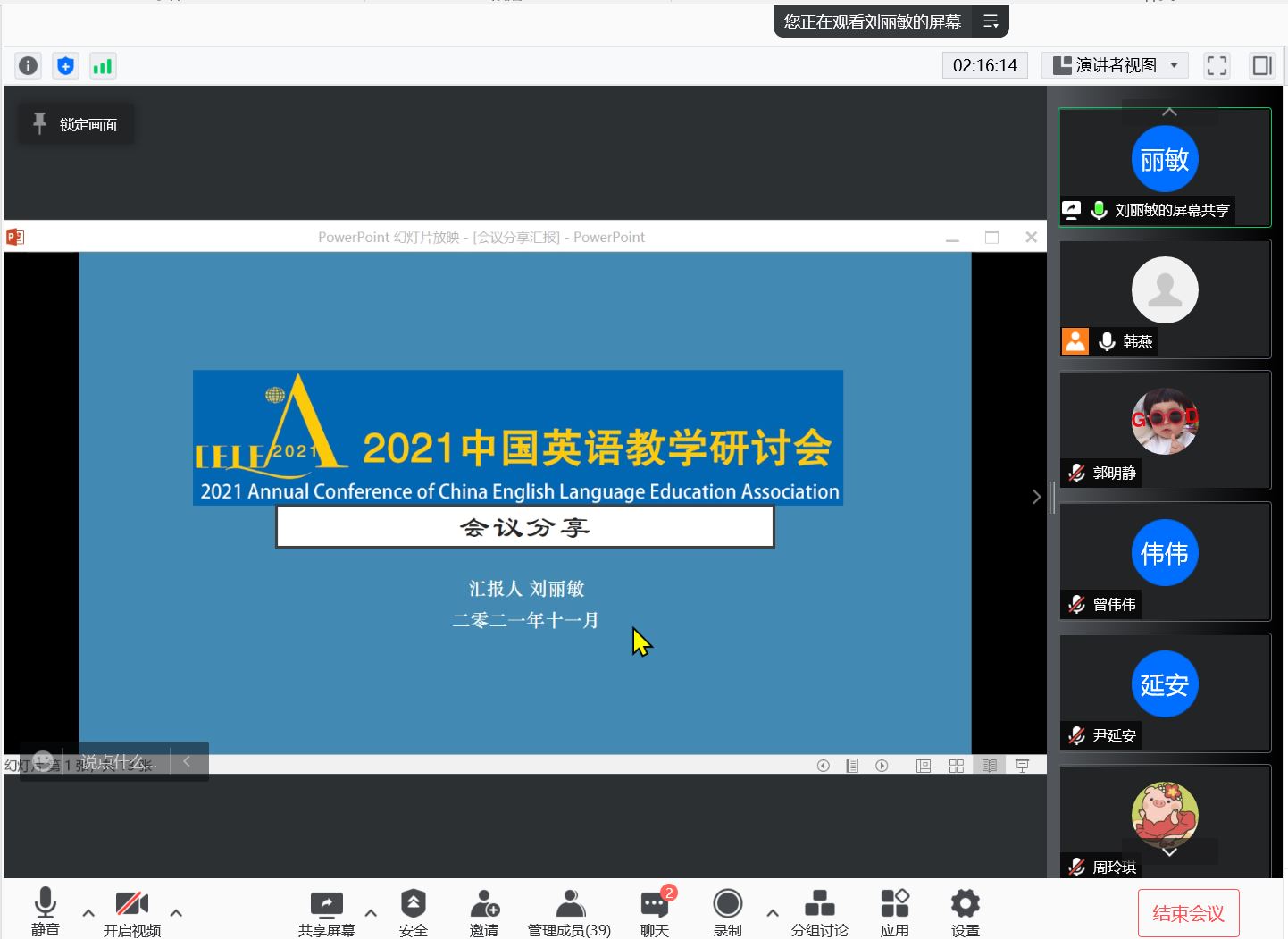Click the orange host icon beside 韩燕
This screenshot has height=939, width=1288.
click(1075, 341)
